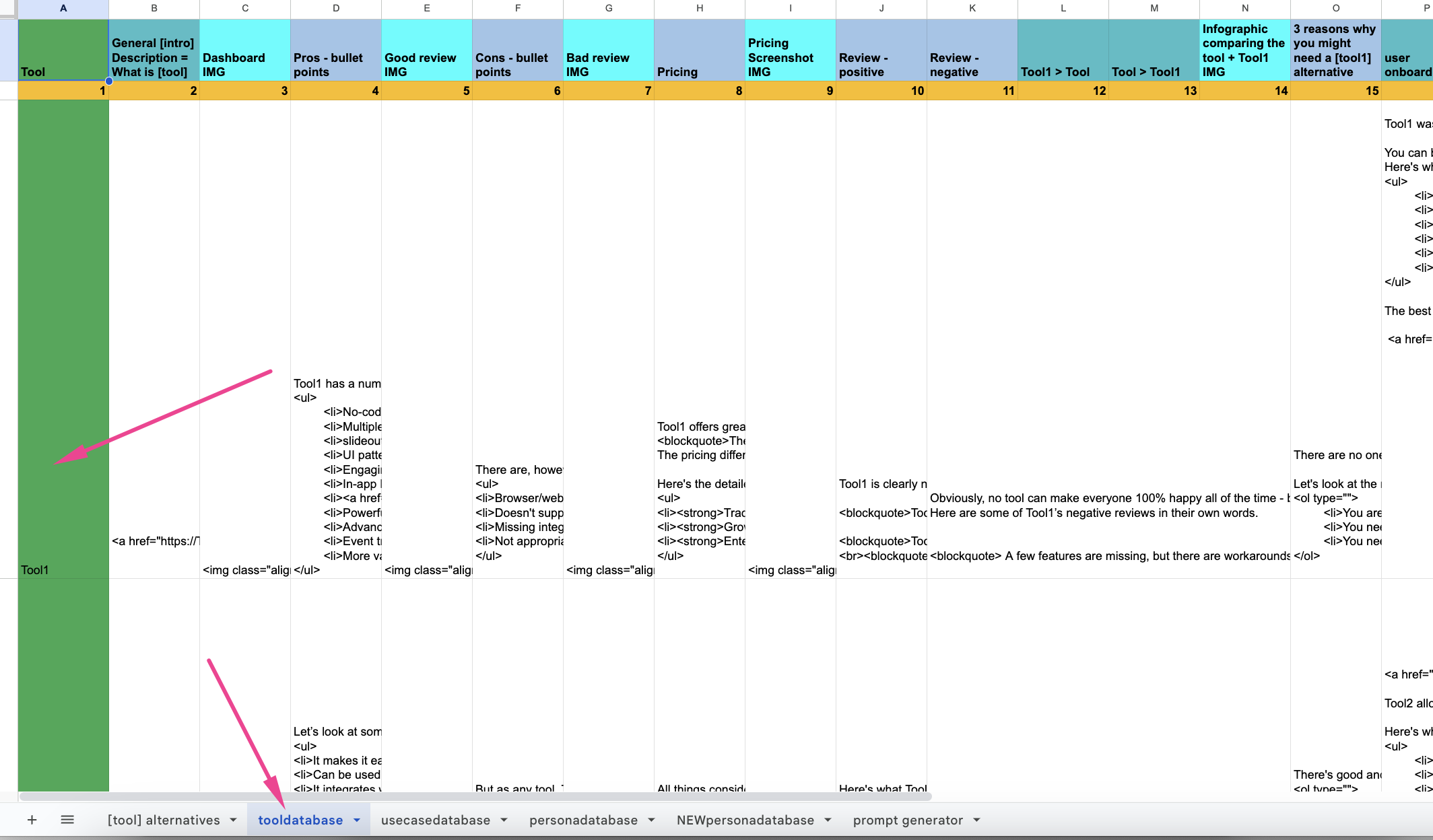Select 'General [intro] Description' header cell
Screen dimensions: 1433x840
coord(154,50)
